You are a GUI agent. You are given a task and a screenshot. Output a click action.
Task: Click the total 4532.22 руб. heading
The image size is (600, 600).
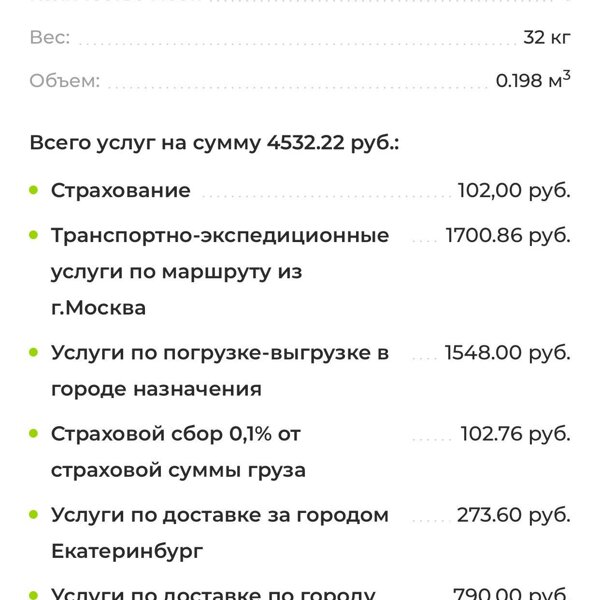[214, 143]
